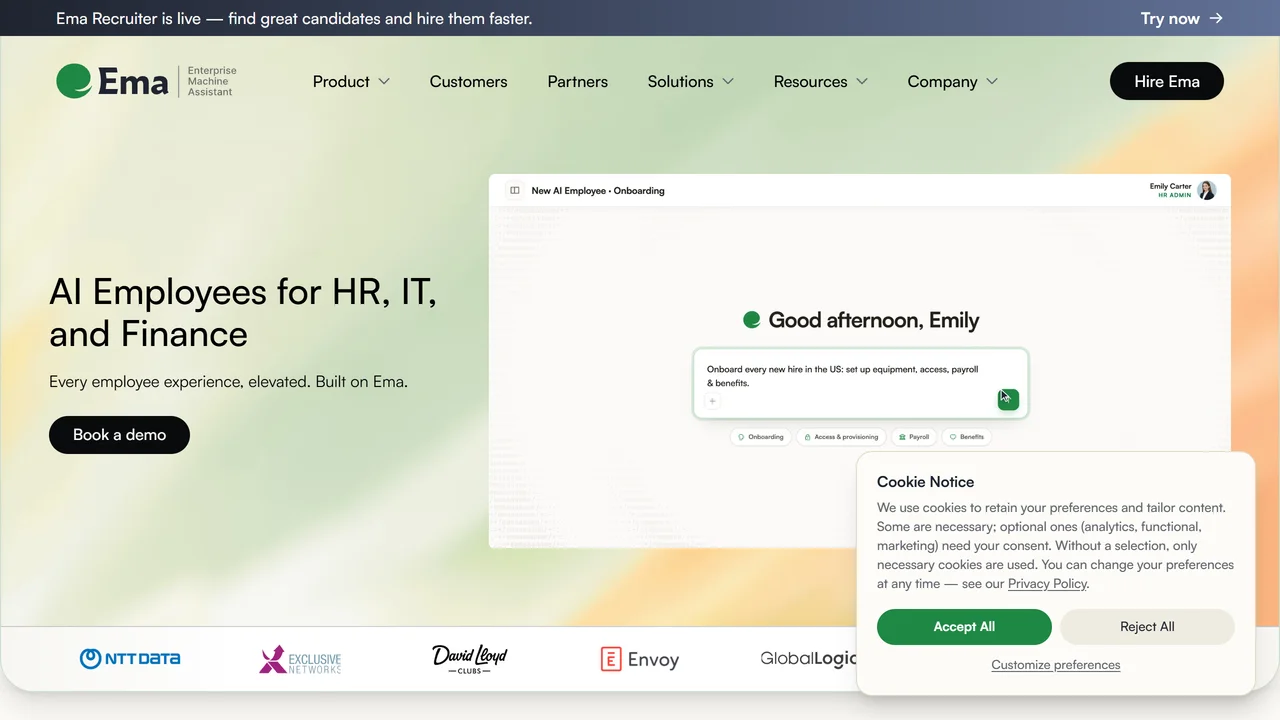Reject all cookies

click(x=1147, y=627)
